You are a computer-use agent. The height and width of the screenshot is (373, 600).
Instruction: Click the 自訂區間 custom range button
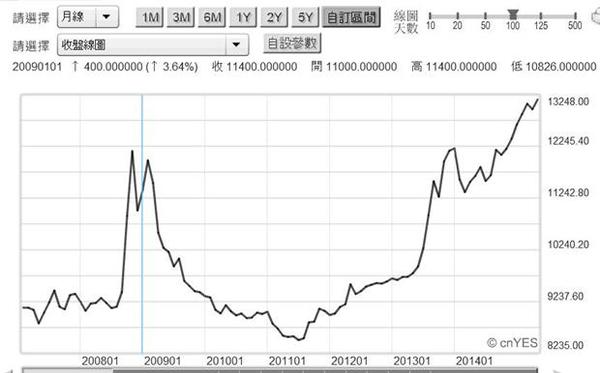coord(351,17)
